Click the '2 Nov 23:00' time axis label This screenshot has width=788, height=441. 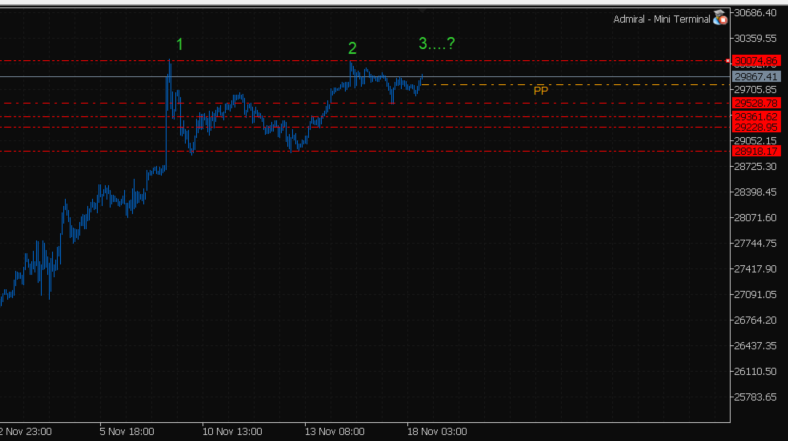click(x=26, y=431)
